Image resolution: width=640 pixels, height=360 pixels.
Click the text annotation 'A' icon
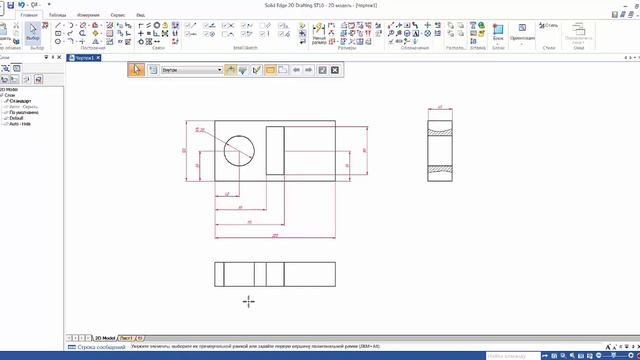point(416,33)
